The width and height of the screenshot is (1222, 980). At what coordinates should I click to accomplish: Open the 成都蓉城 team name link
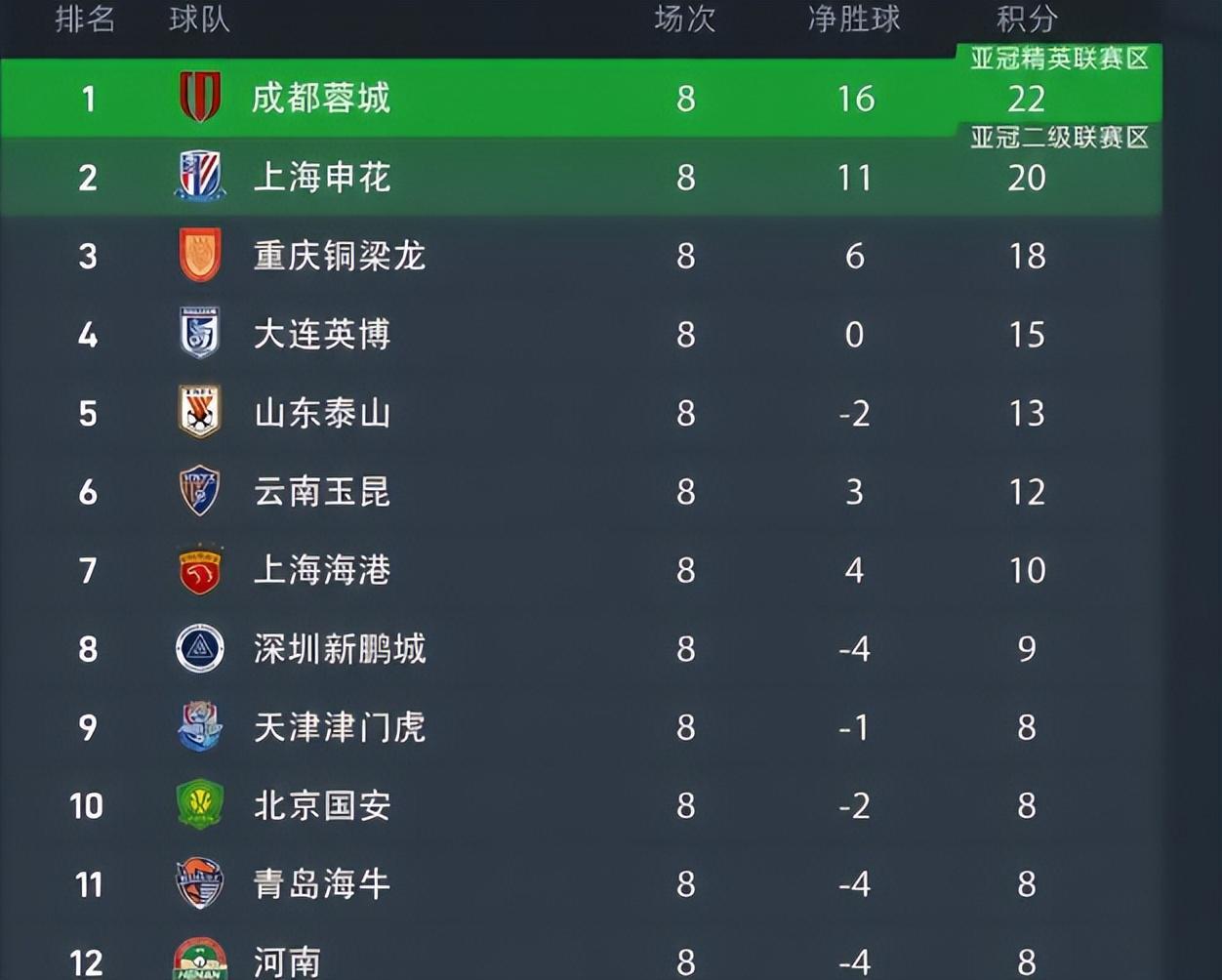[x=321, y=98]
